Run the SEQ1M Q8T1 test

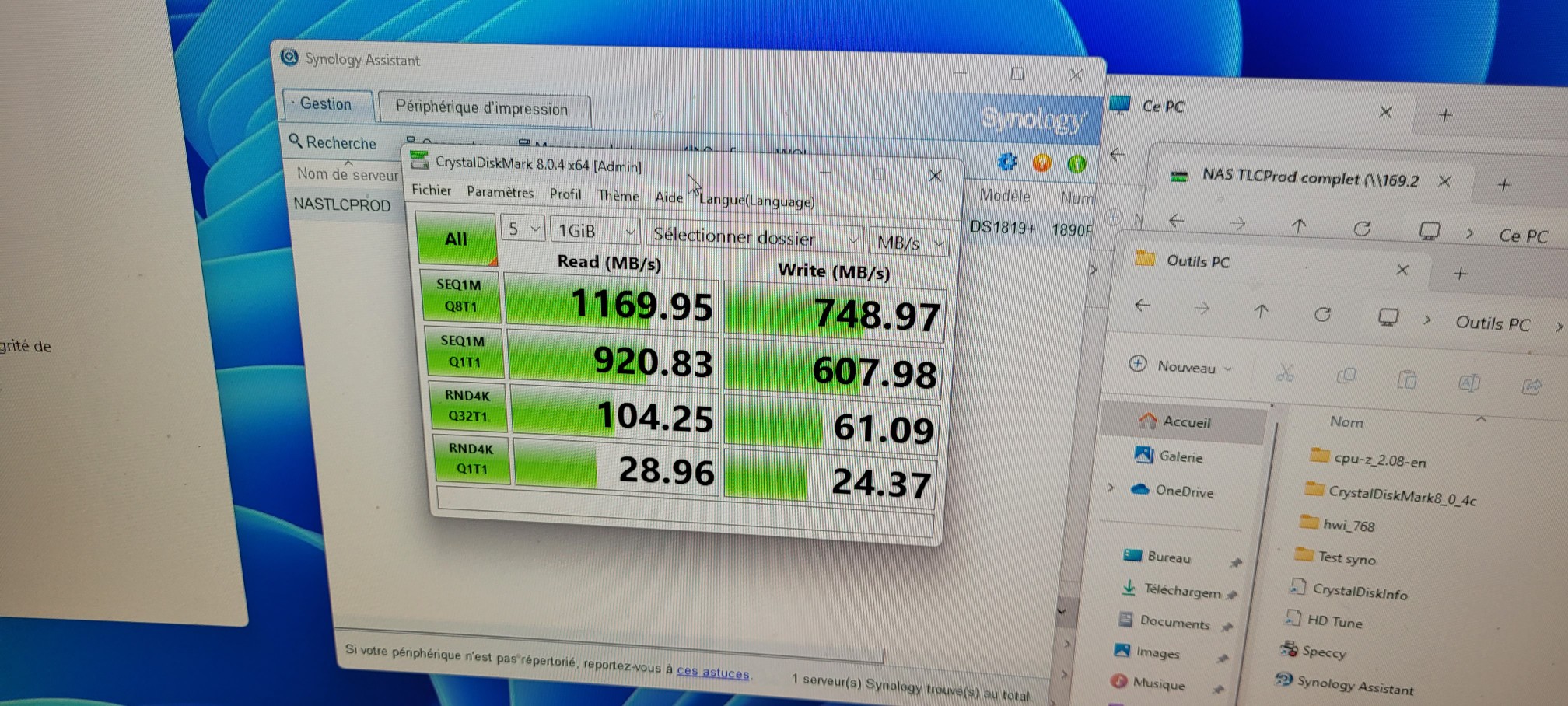point(460,295)
